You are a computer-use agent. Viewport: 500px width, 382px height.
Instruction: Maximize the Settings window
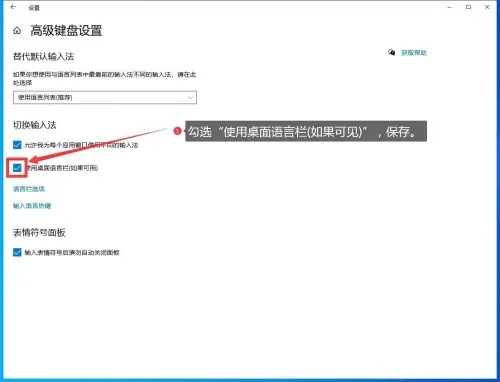coord(468,7)
